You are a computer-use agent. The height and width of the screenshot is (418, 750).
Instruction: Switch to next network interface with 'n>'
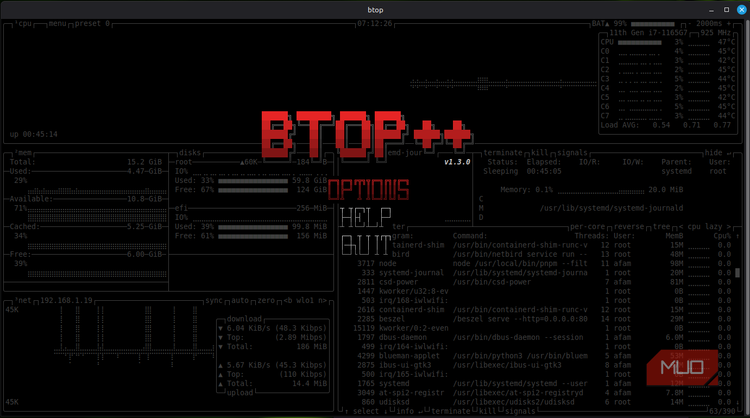click(x=323, y=300)
